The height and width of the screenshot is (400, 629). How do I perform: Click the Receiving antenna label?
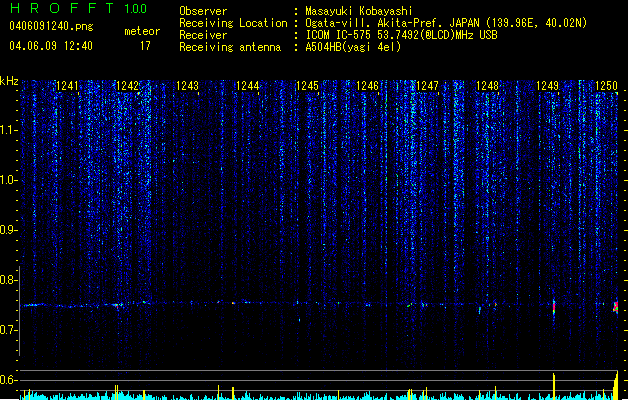coord(230,47)
